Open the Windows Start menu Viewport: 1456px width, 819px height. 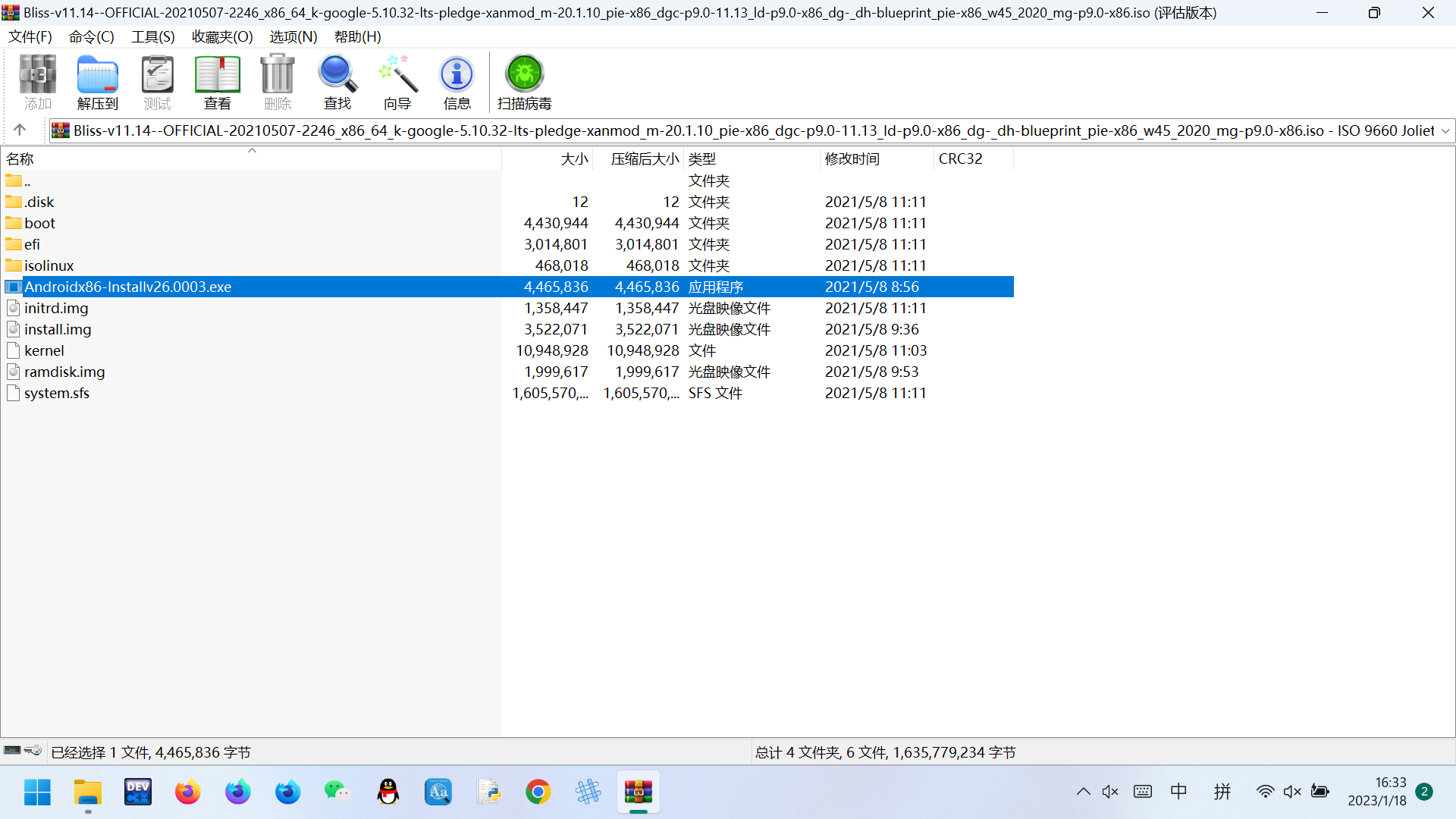click(37, 792)
